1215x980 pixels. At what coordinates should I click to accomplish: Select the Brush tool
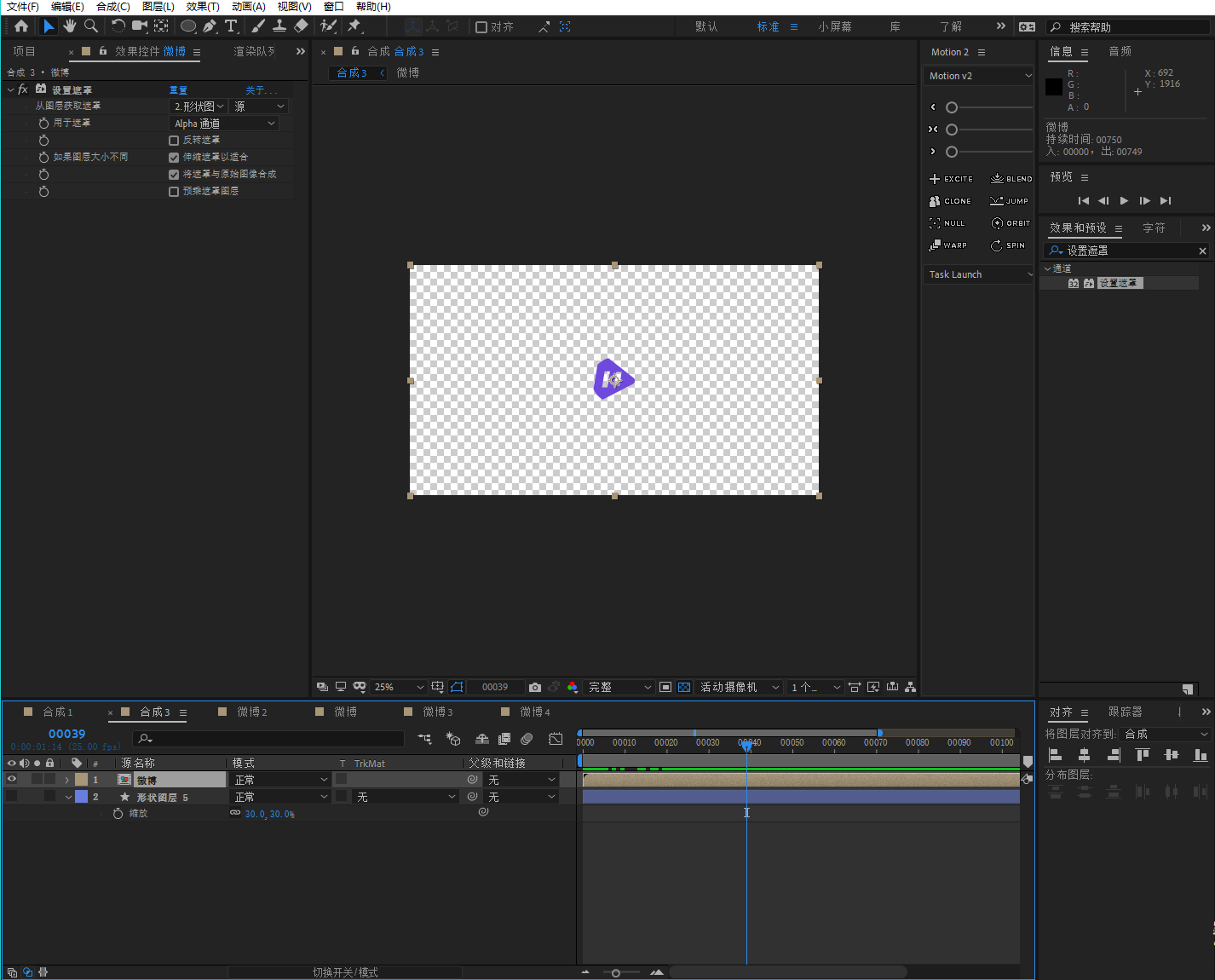(x=258, y=26)
